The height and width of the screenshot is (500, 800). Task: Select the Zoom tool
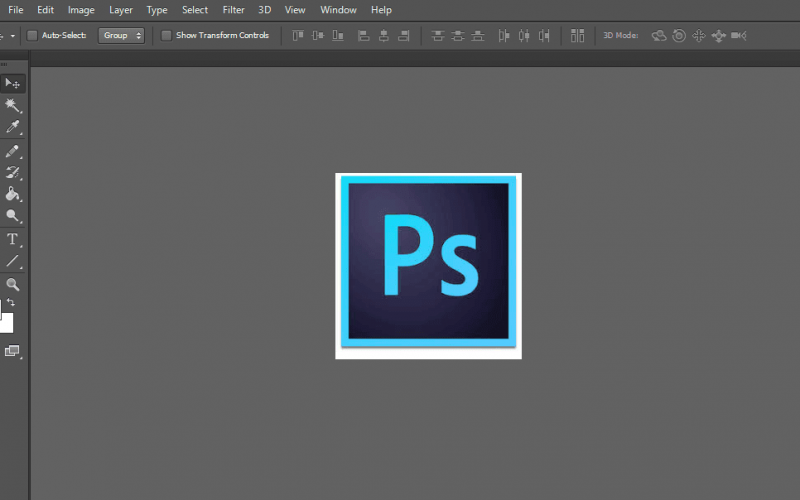click(12, 284)
